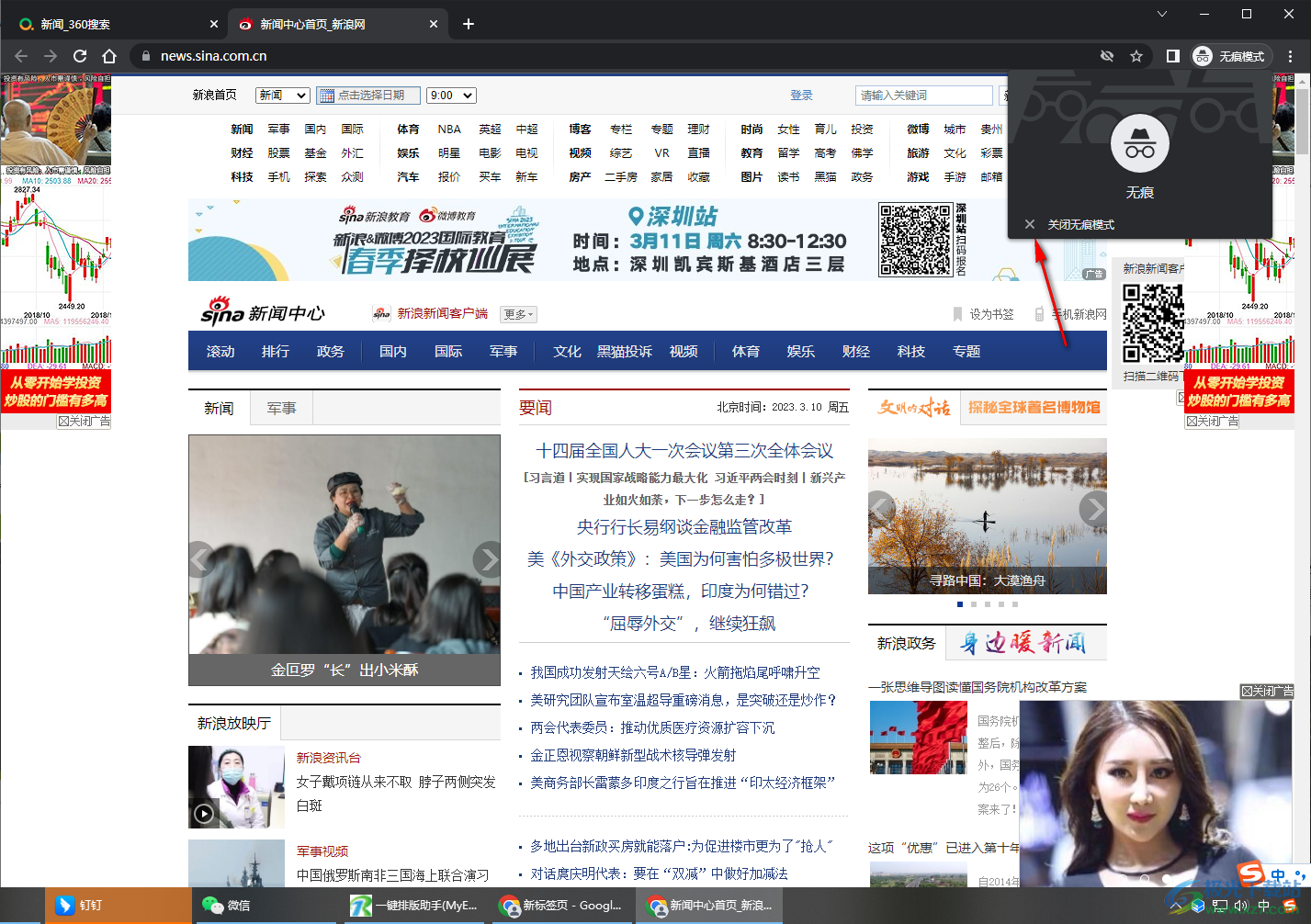Viewport: 1311px width, 924px height.
Task: Close the bottom-right video ad
Action: [1267, 691]
